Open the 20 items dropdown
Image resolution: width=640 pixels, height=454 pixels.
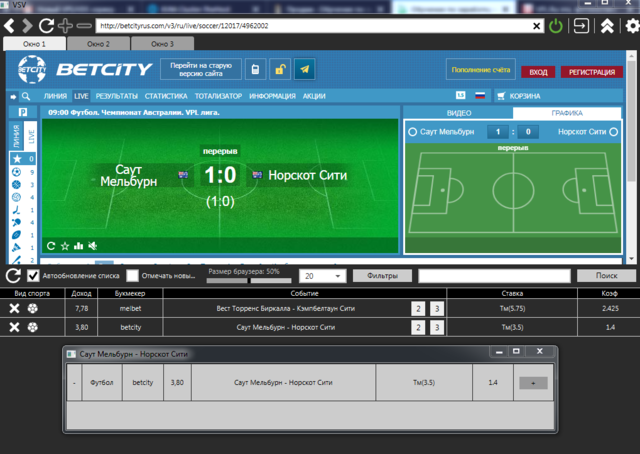point(322,276)
